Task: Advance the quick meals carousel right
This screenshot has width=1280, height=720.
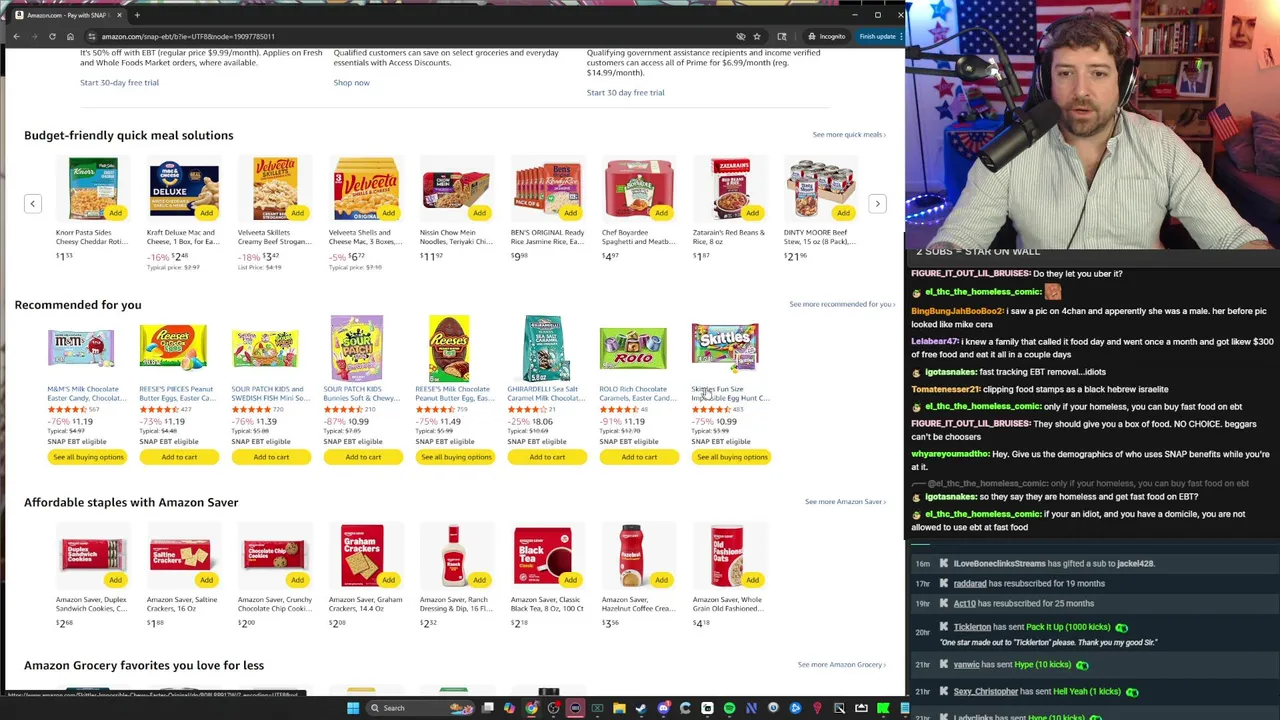Action: pos(877,204)
